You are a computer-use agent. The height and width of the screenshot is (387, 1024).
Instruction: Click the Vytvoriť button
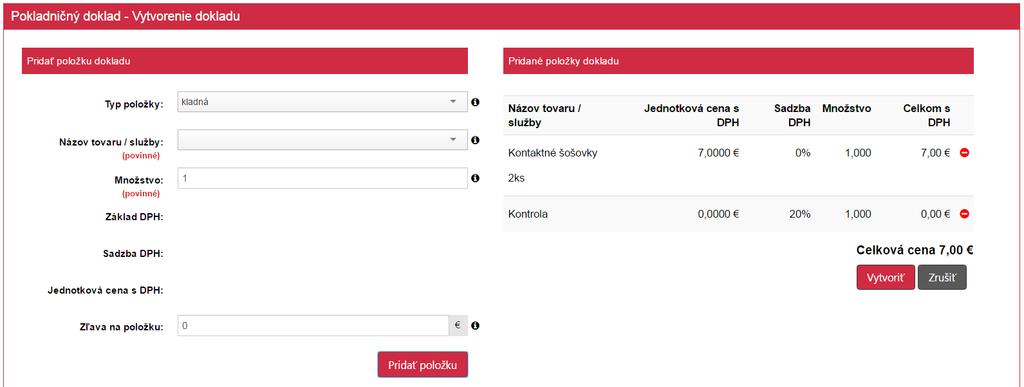[886, 277]
